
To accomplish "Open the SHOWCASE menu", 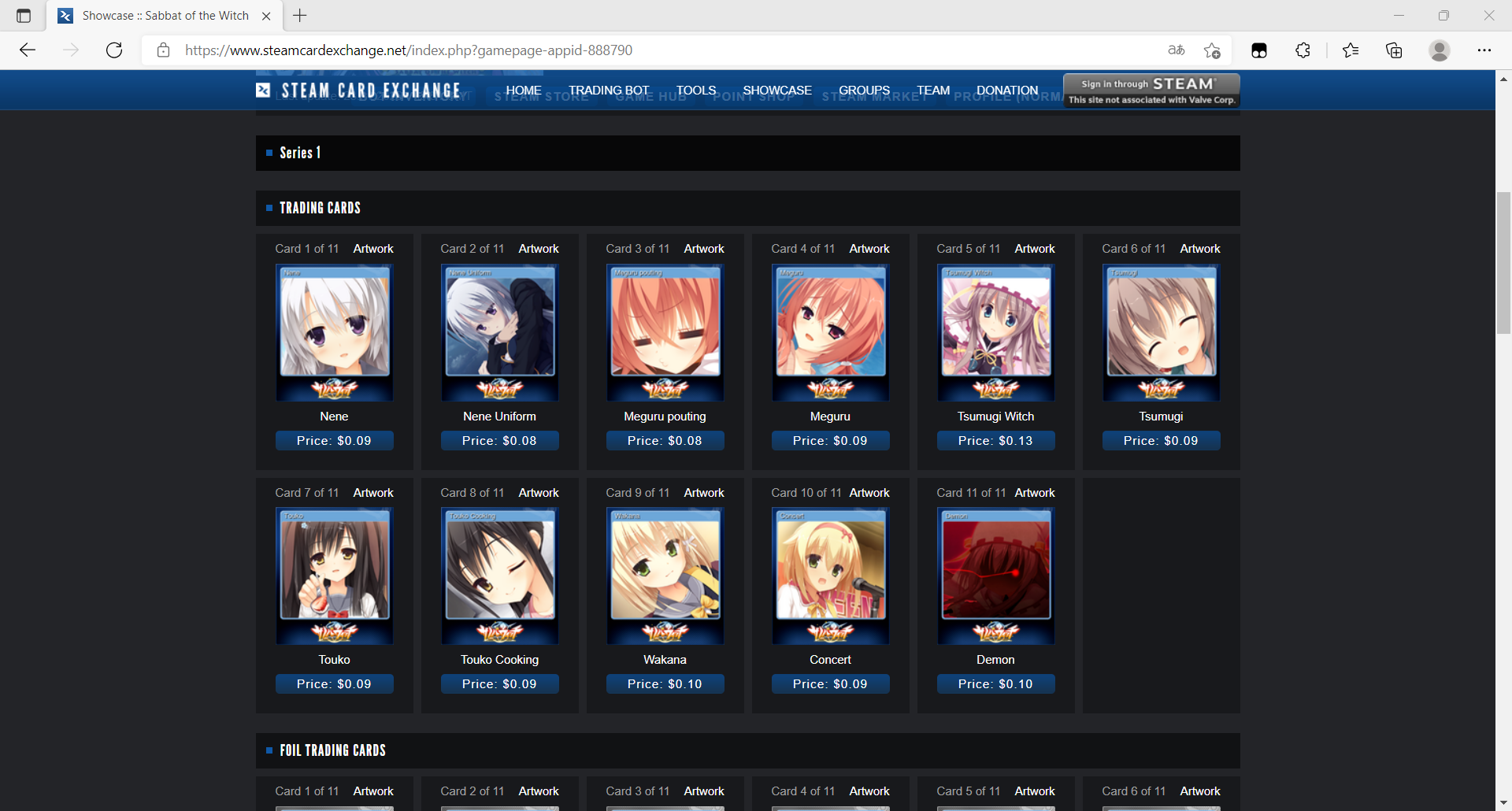I will pos(777,91).
